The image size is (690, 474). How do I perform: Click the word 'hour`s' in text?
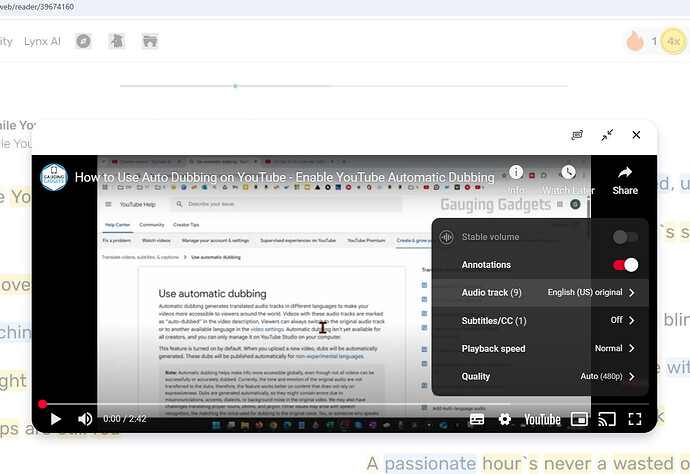point(510,463)
